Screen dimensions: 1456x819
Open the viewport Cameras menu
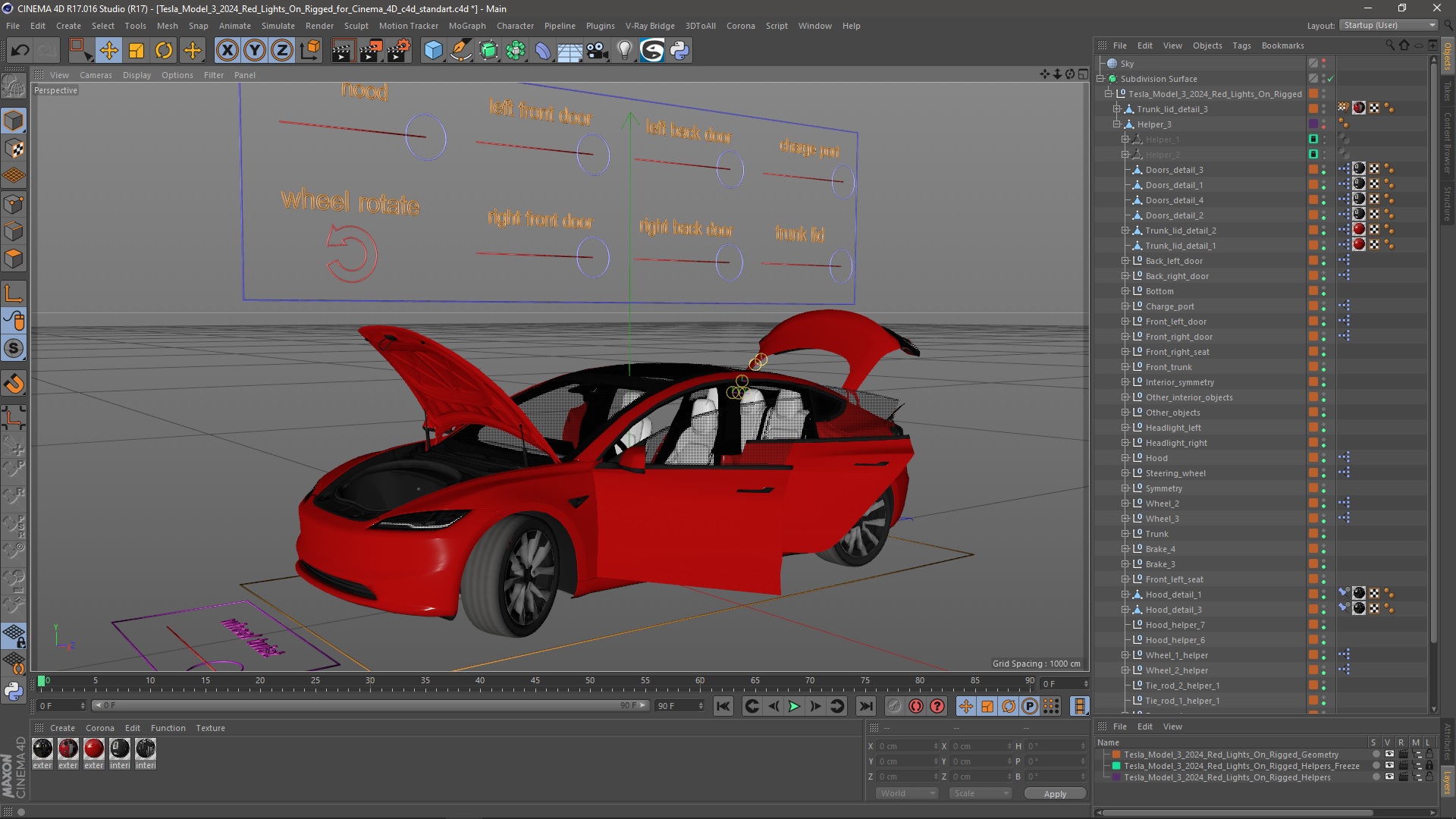[x=96, y=75]
